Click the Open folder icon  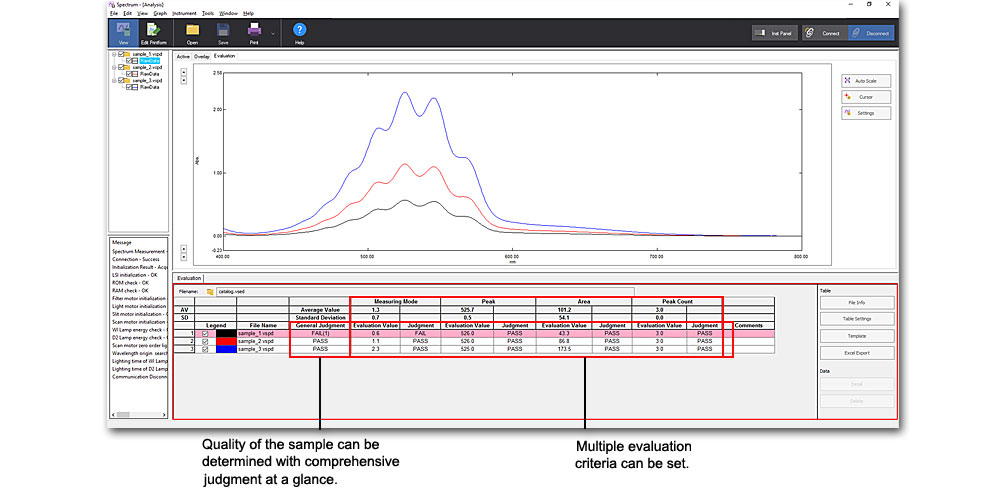192,32
